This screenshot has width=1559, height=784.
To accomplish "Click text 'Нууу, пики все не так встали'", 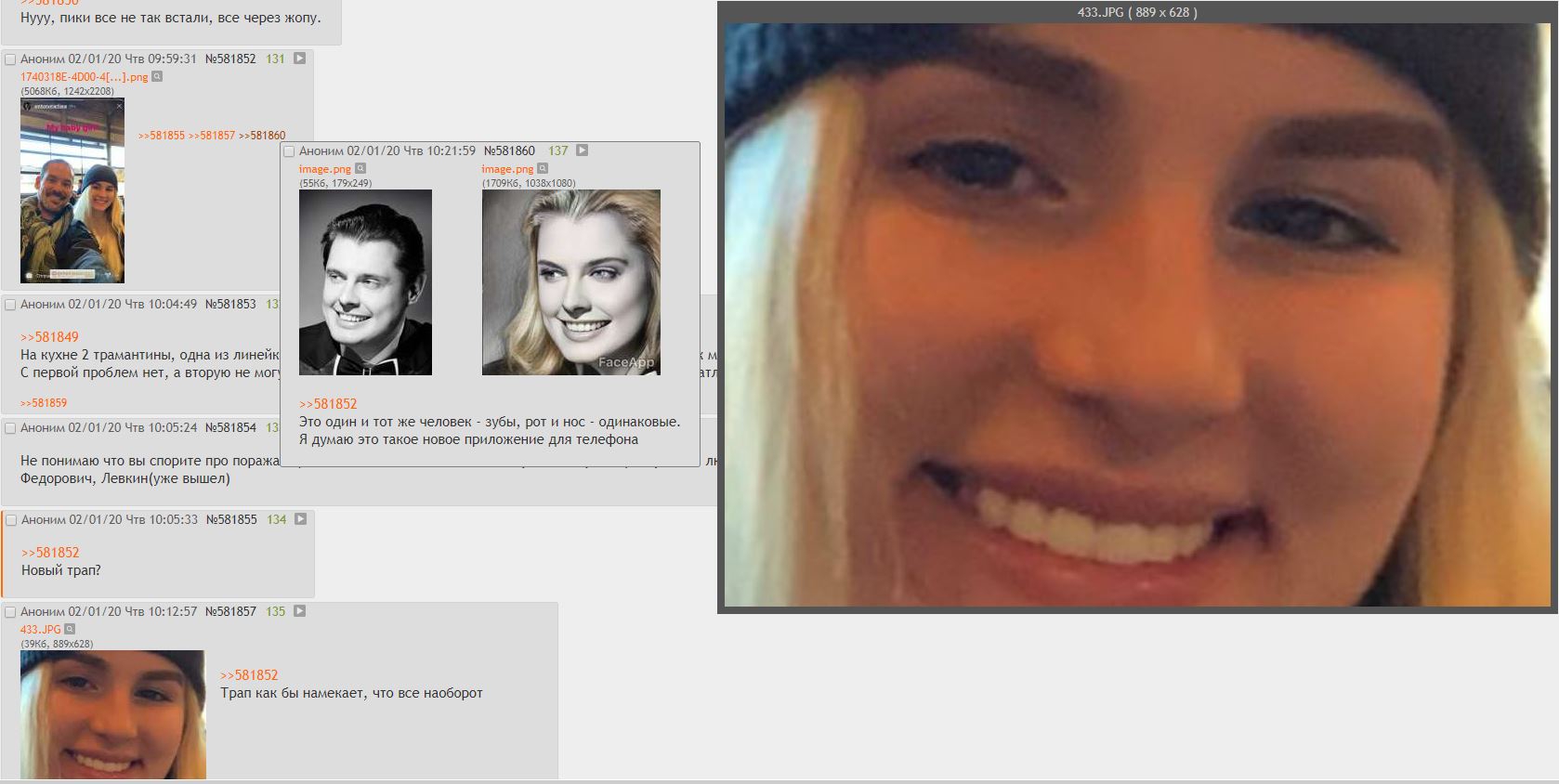I will [115, 18].
